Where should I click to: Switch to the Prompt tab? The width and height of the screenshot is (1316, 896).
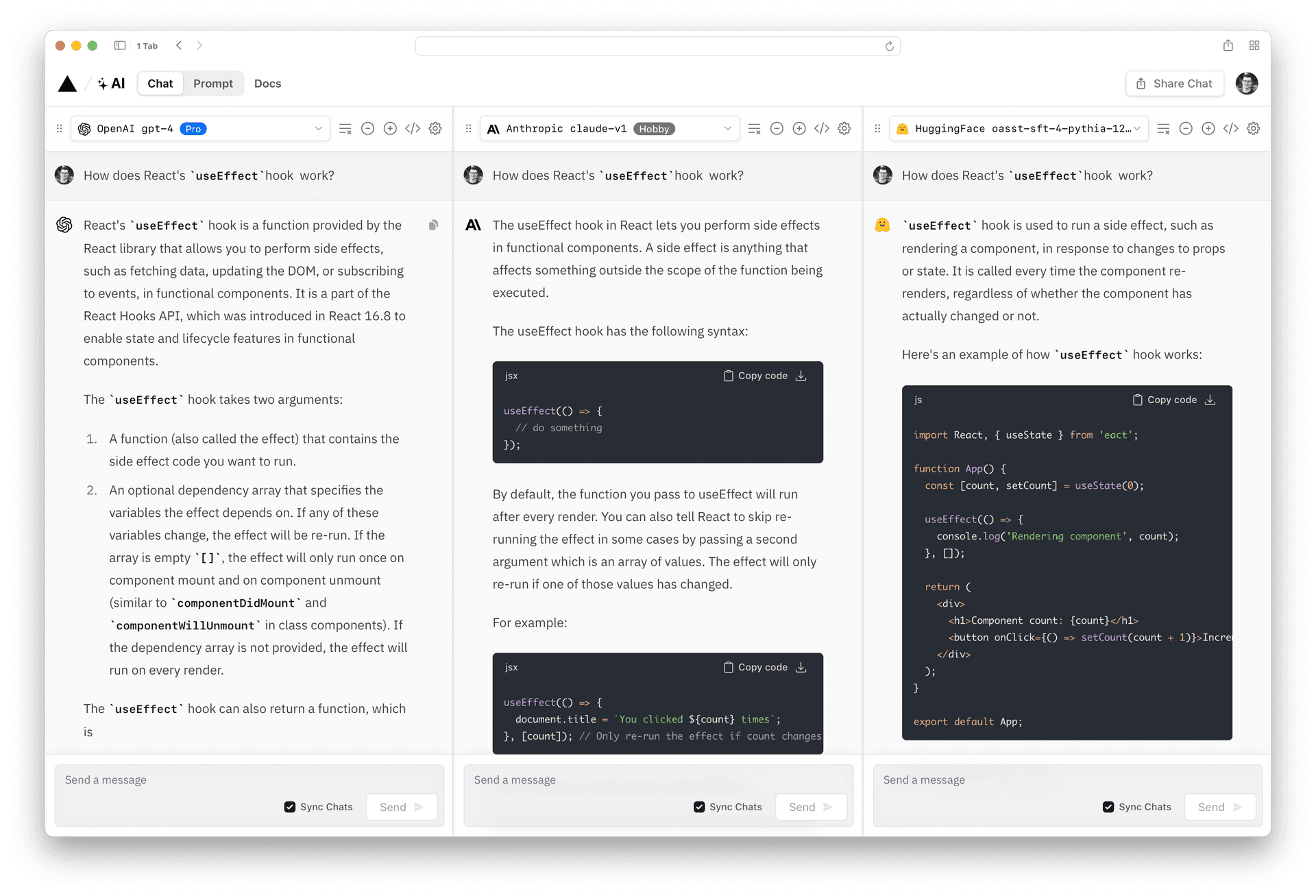[x=213, y=83]
